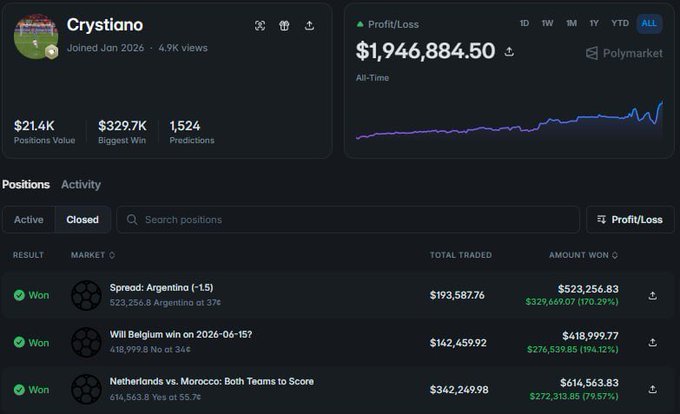Click the profit/loss line chart
The width and height of the screenshot is (680, 414).
pos(509,121)
